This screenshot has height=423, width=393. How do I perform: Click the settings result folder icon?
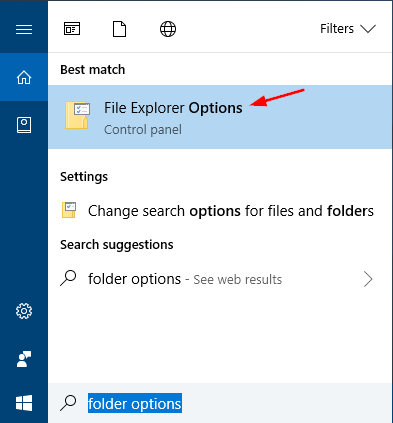pyautogui.click(x=69, y=210)
